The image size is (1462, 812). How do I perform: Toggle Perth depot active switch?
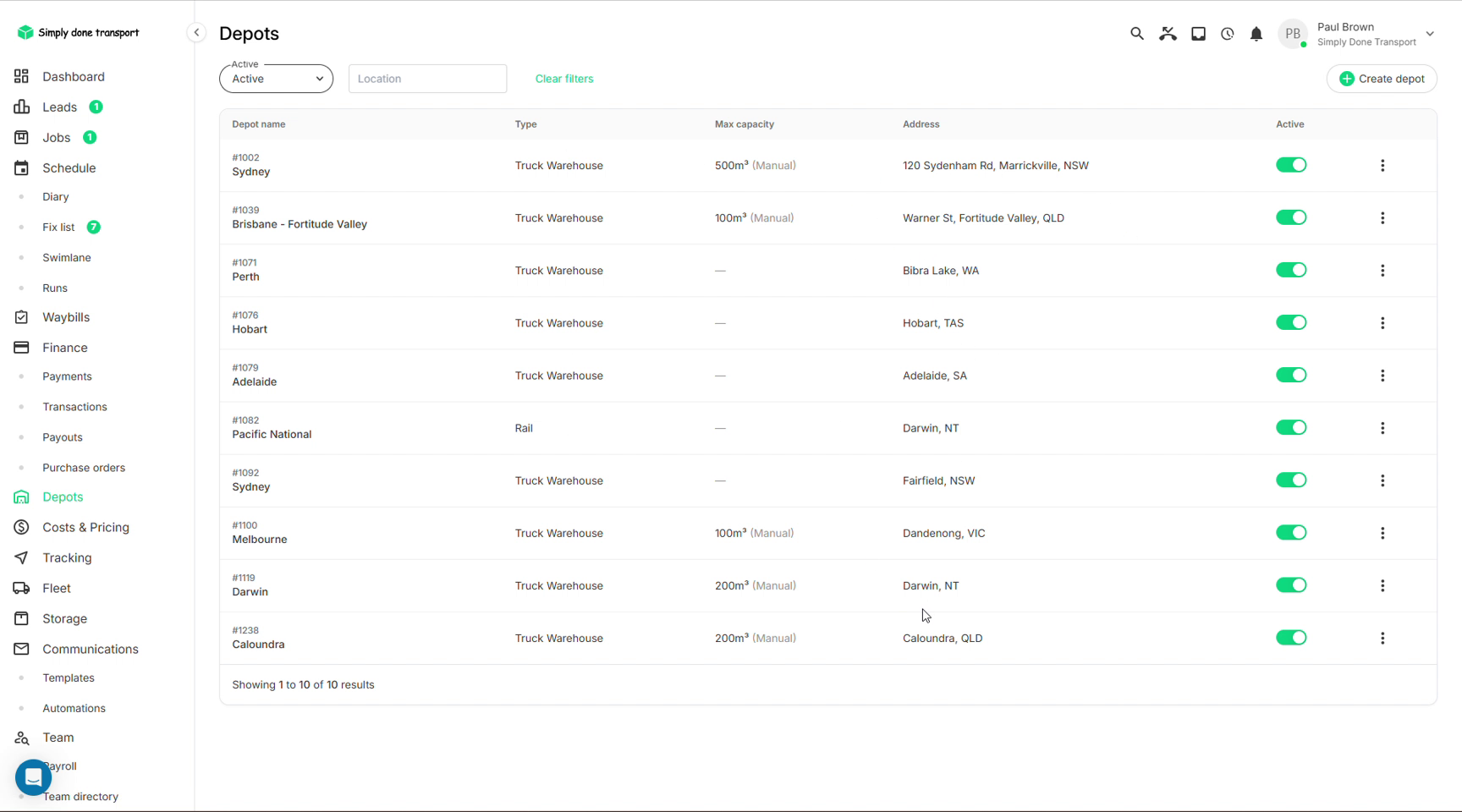[x=1291, y=270]
